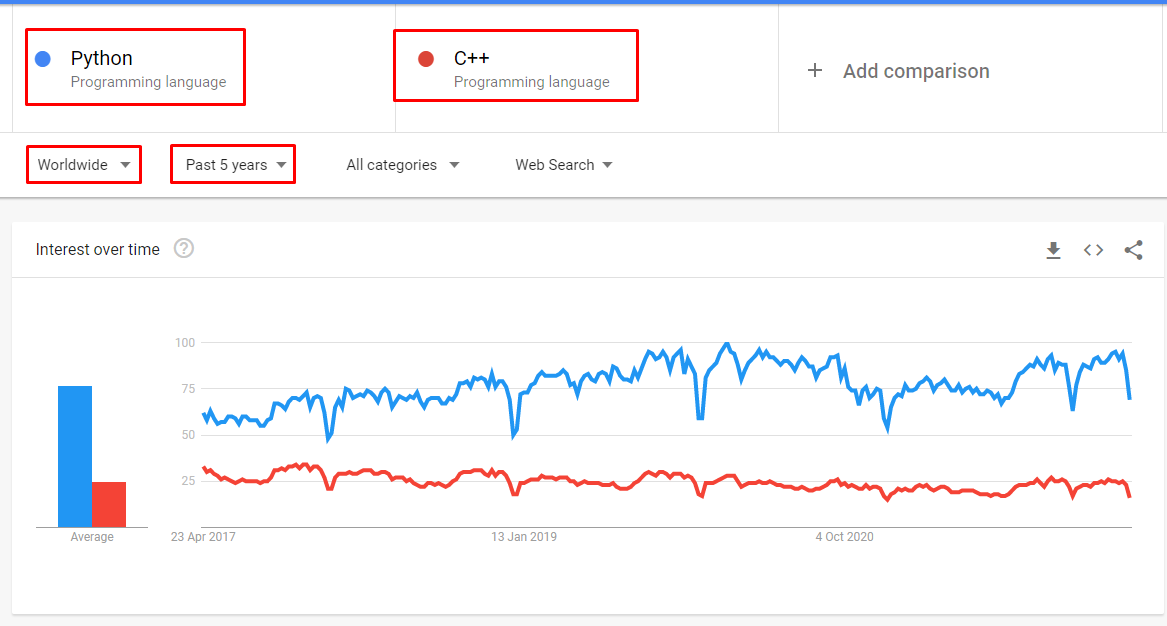
Task: Click the Interest over time heading
Action: pyautogui.click(x=97, y=249)
